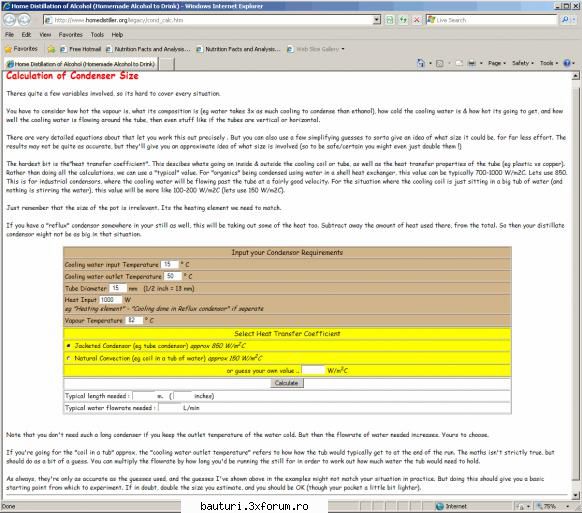Click the browser Back arrow button

10,20
